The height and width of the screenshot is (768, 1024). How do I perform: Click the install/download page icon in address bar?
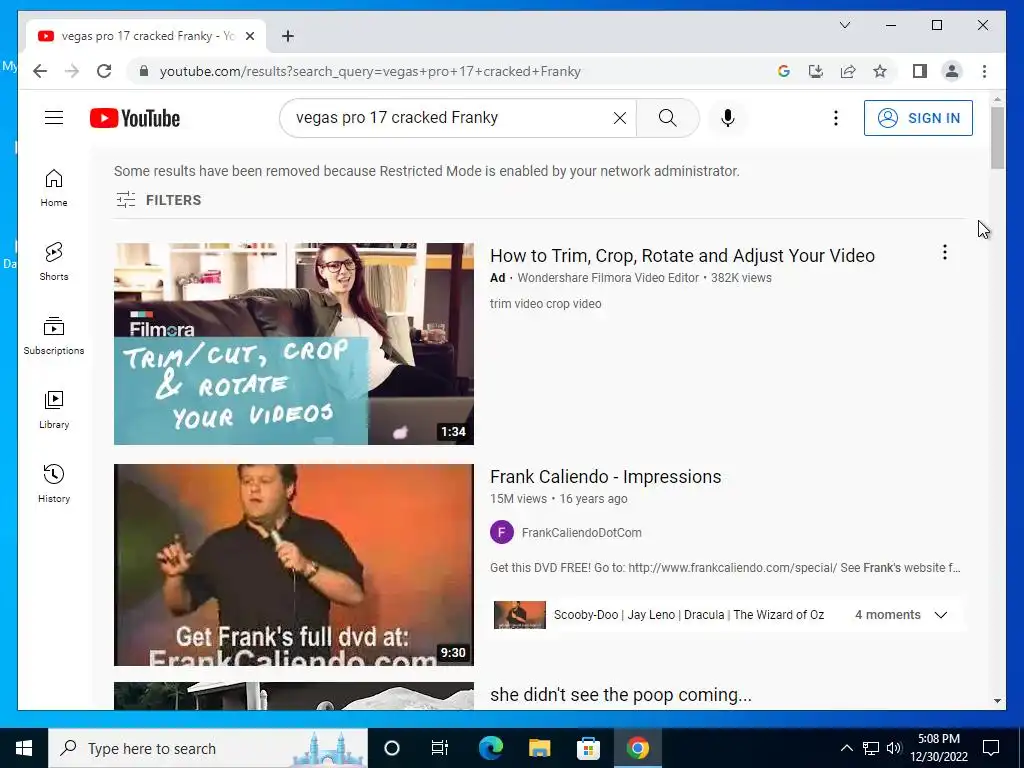point(816,71)
